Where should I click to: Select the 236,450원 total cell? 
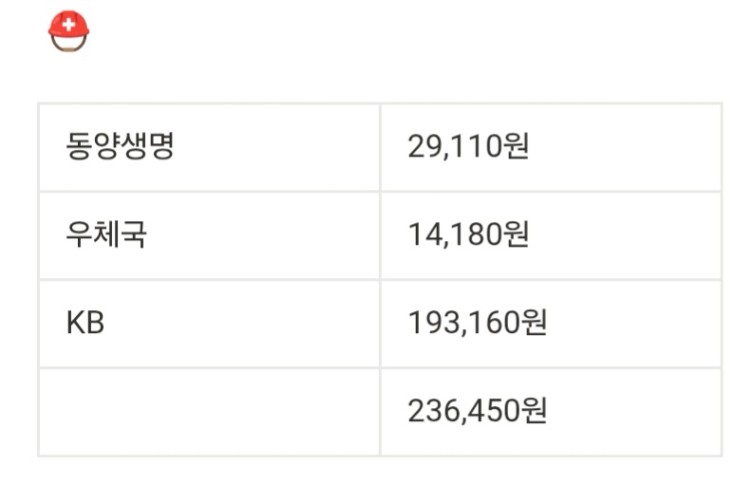click(x=551, y=412)
